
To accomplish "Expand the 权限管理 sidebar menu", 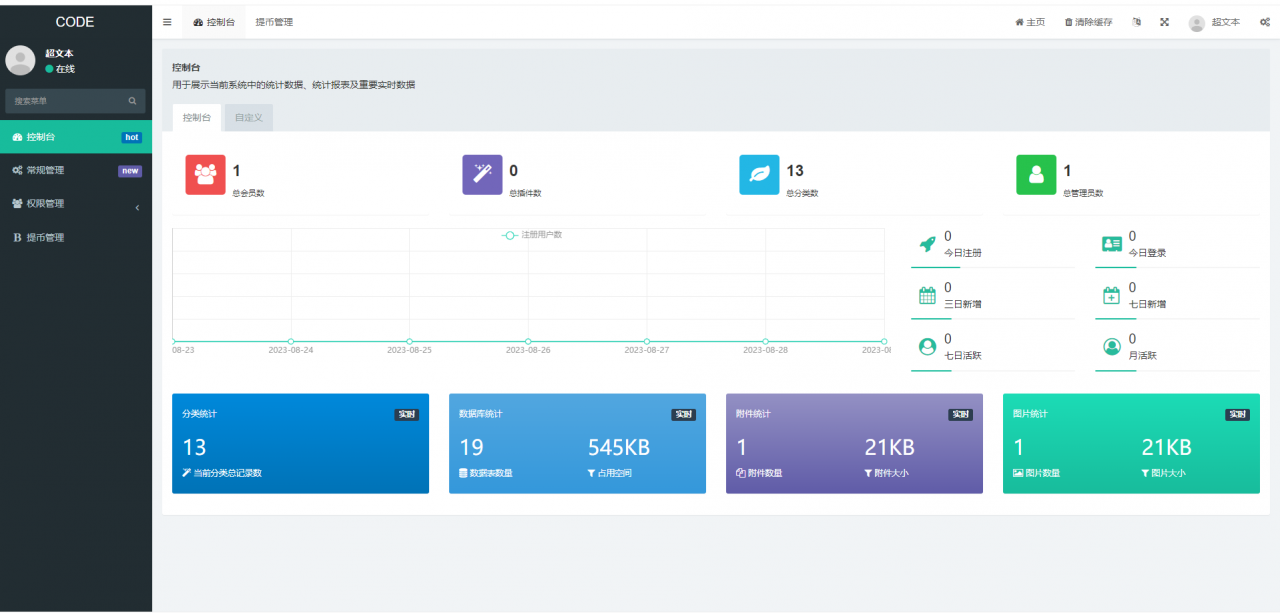I will pos(76,204).
